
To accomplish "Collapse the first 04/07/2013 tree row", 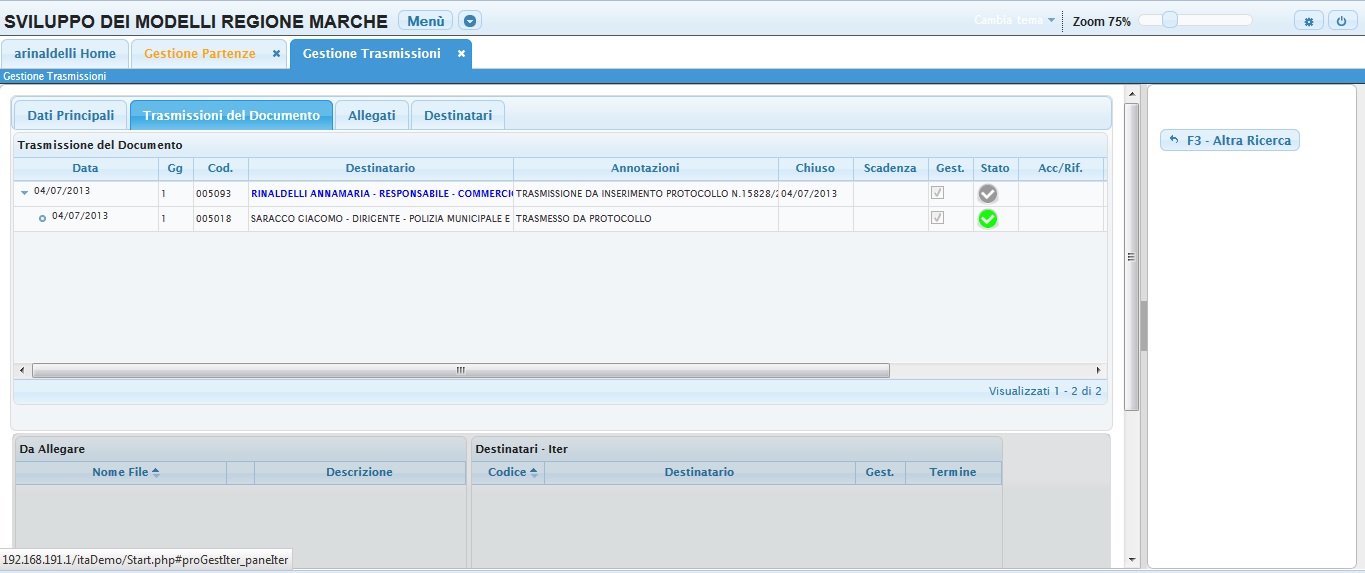I will click(x=25, y=192).
